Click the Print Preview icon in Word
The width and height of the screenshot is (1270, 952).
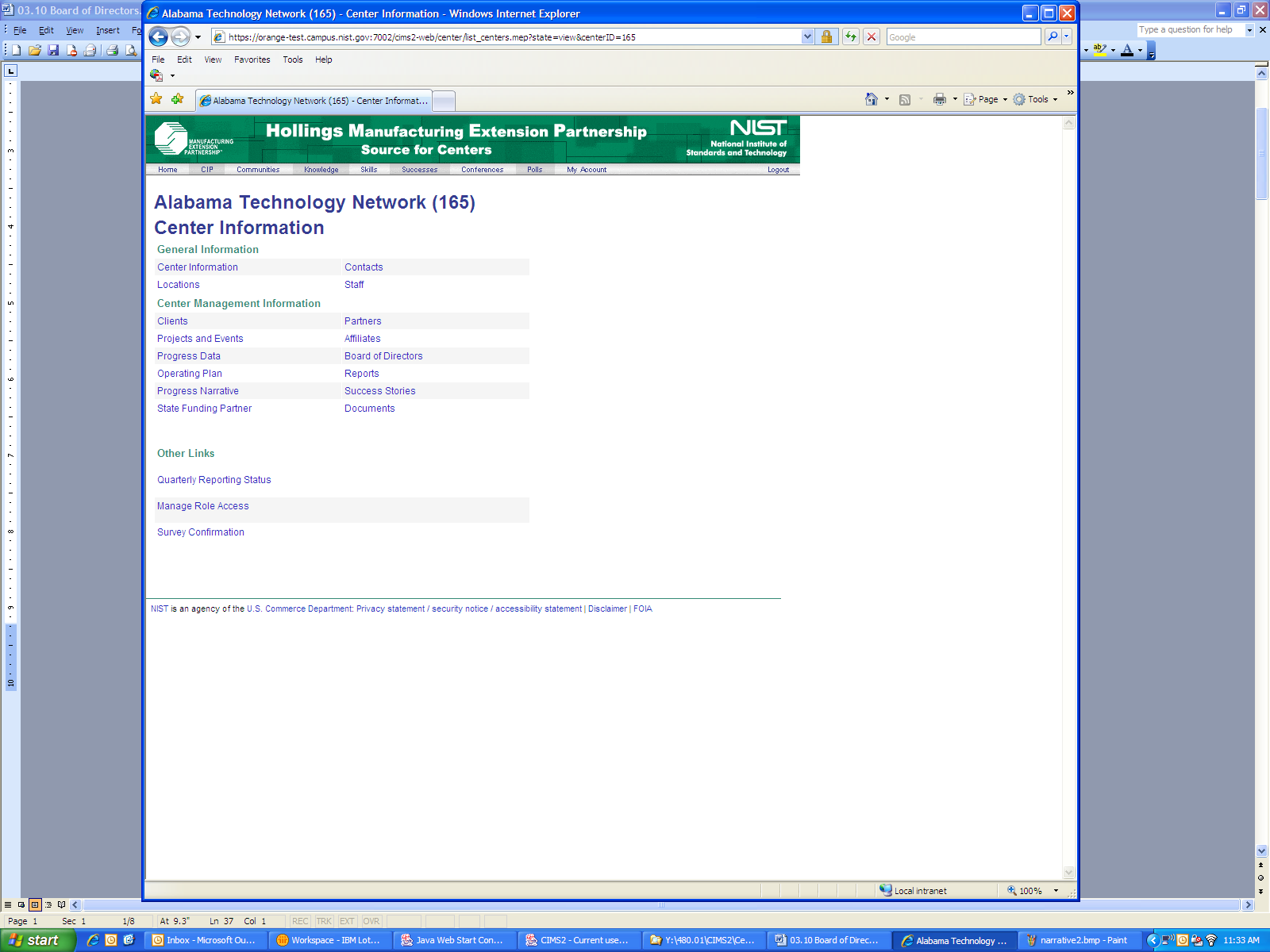(x=131, y=50)
